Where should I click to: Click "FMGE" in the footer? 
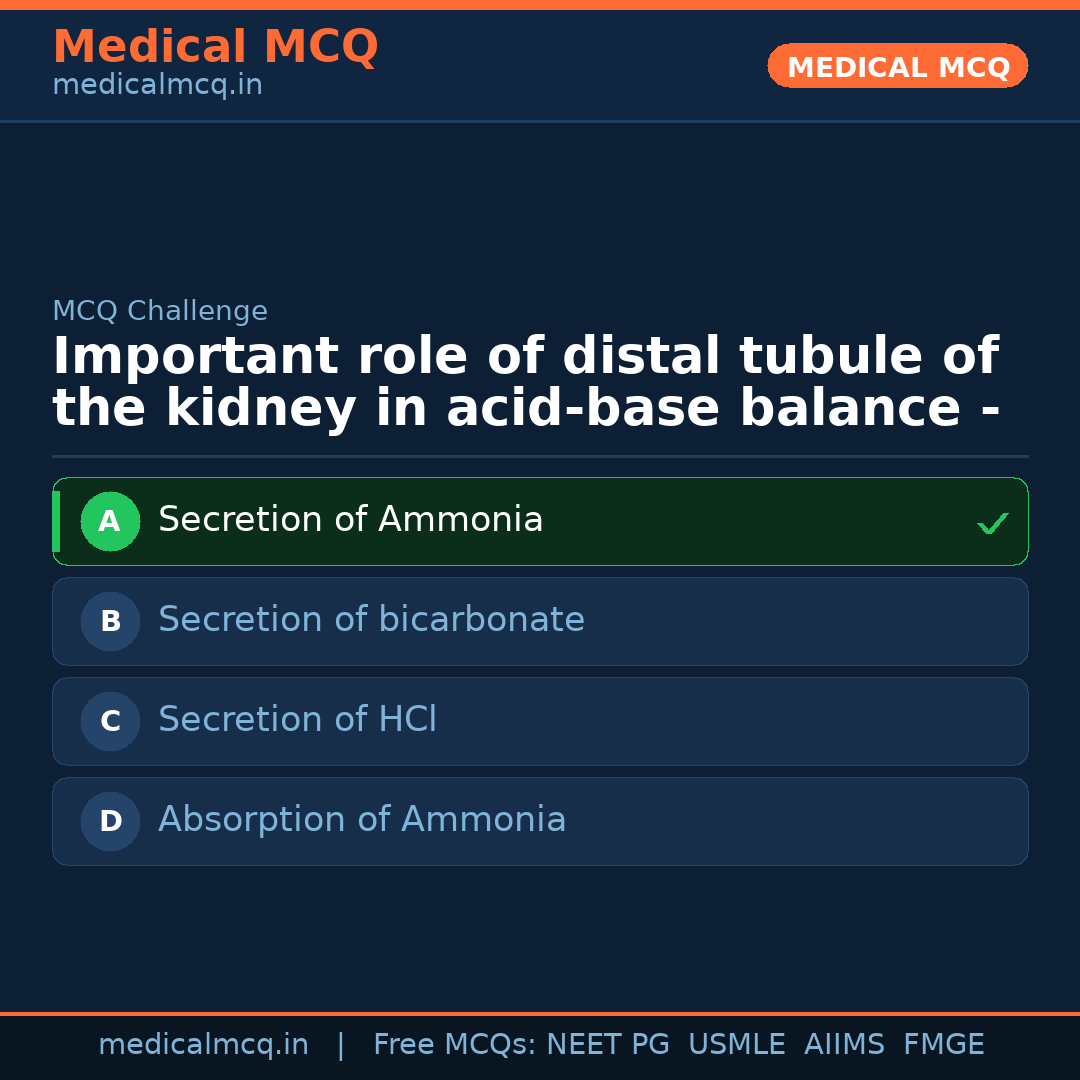tap(944, 1045)
